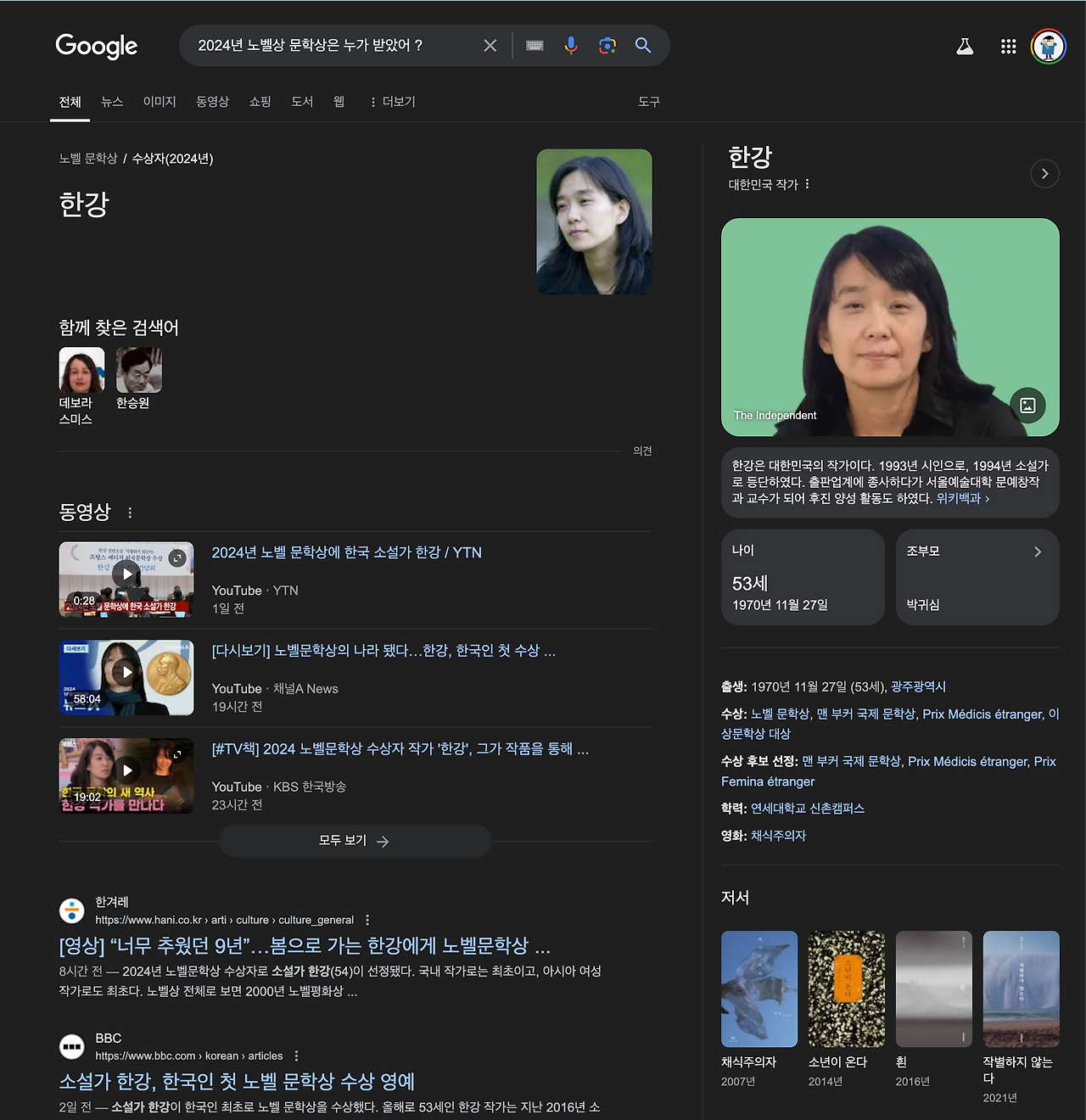The height and width of the screenshot is (1120, 1086).
Task: Clear the search query with the X icon
Action: pyautogui.click(x=490, y=46)
